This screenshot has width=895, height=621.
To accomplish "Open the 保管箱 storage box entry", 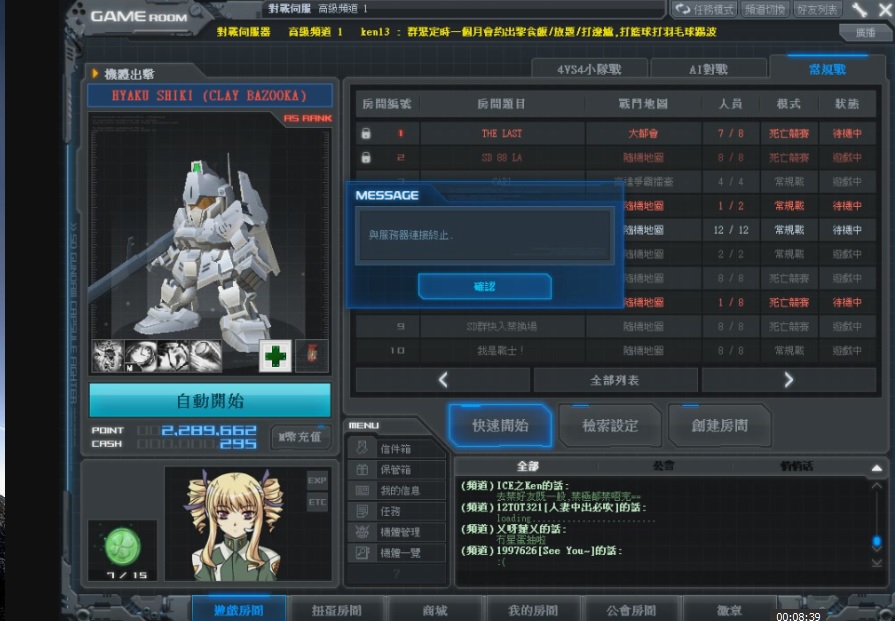I will 396,469.
